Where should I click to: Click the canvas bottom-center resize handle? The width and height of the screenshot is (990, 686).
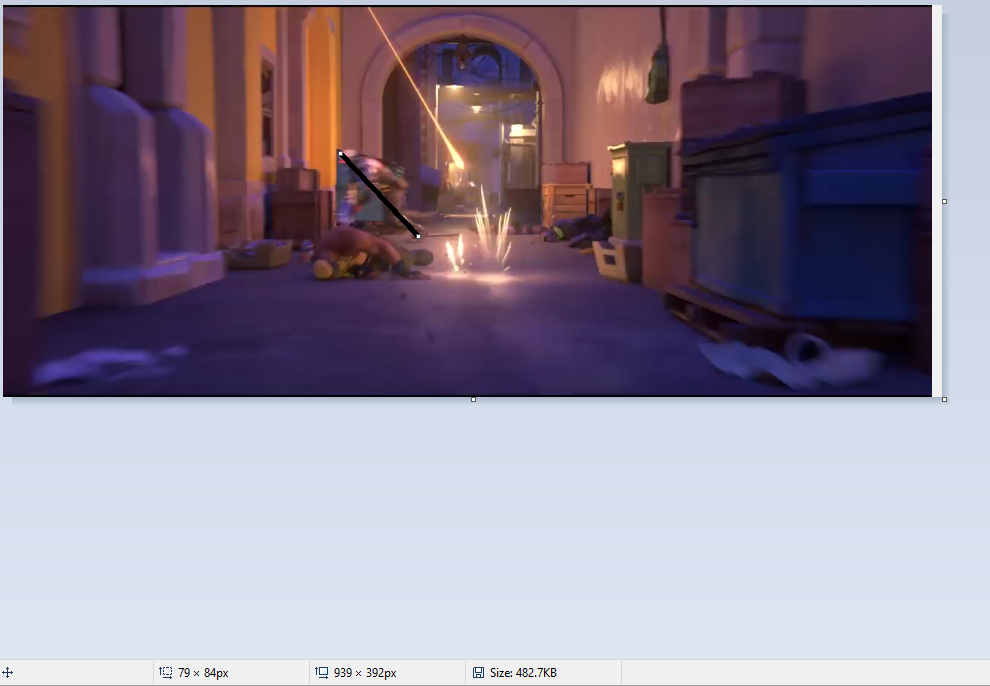[474, 399]
